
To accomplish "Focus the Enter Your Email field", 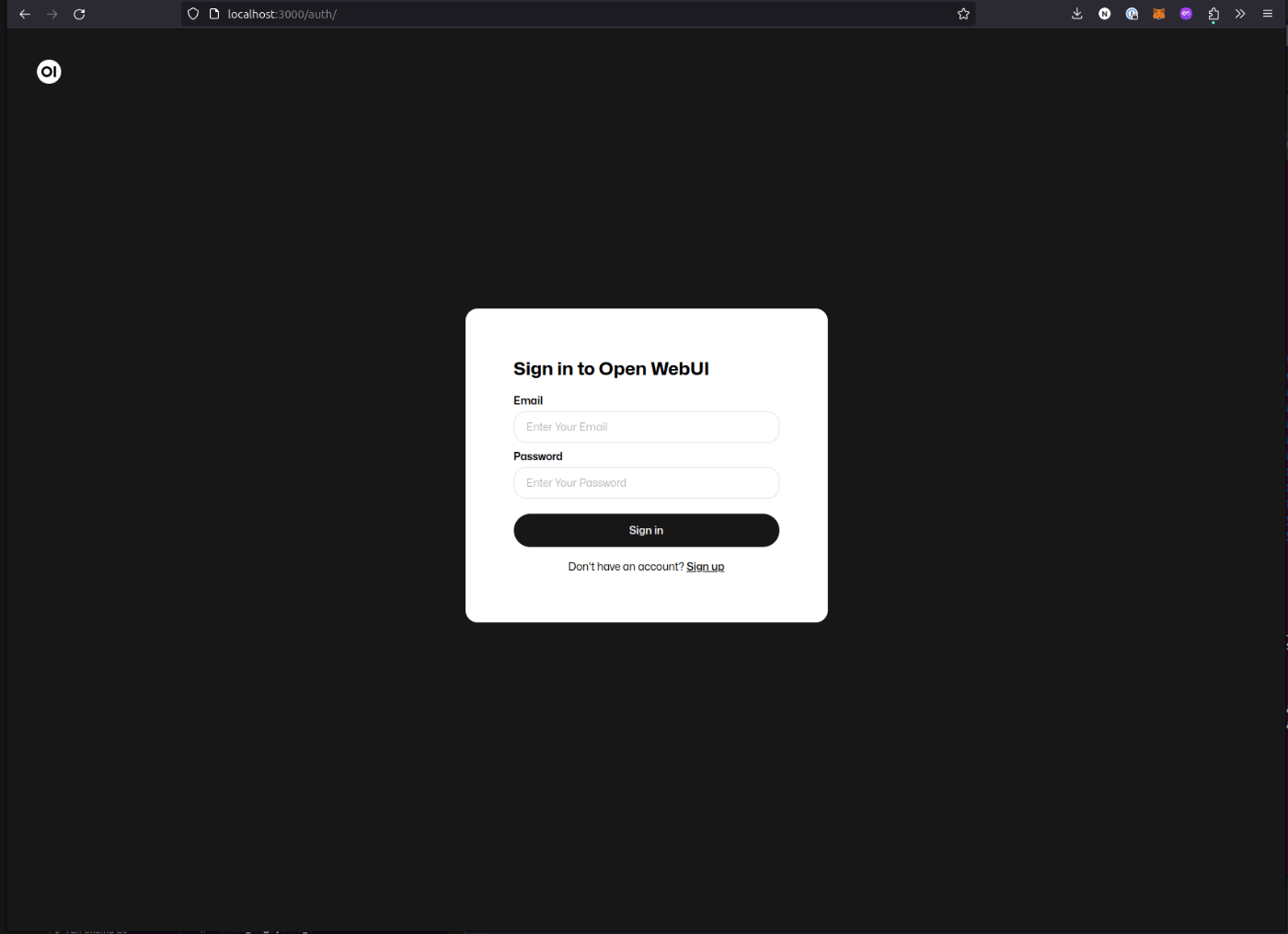I will [x=646, y=427].
